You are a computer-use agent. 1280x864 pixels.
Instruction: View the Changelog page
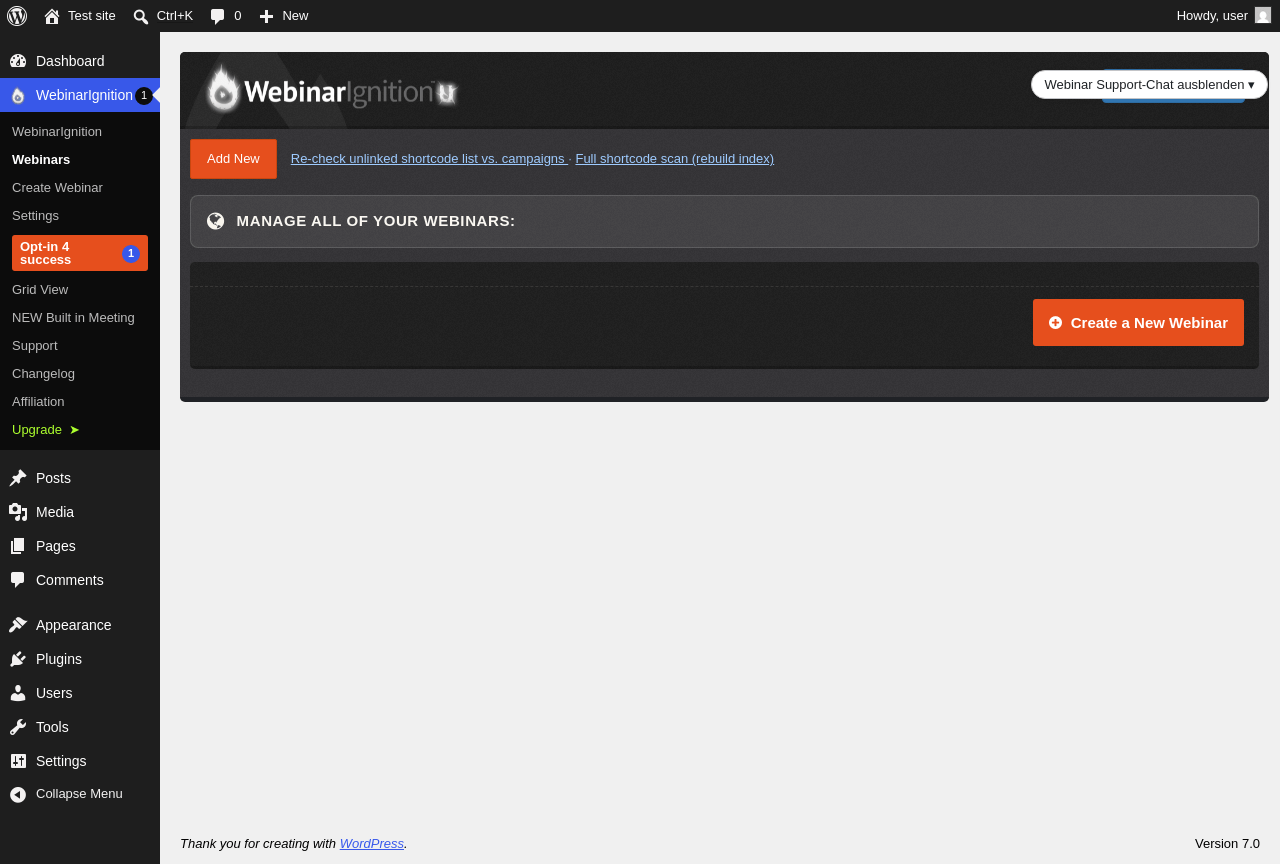(43, 373)
